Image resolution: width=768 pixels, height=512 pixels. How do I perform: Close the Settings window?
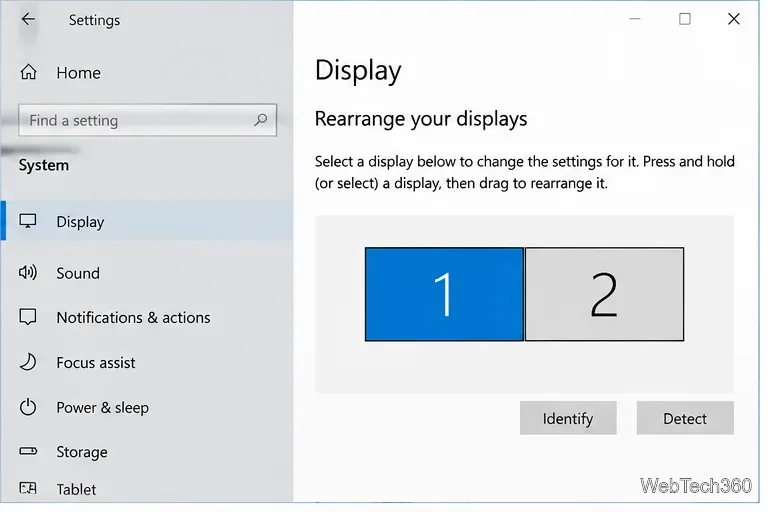click(734, 19)
